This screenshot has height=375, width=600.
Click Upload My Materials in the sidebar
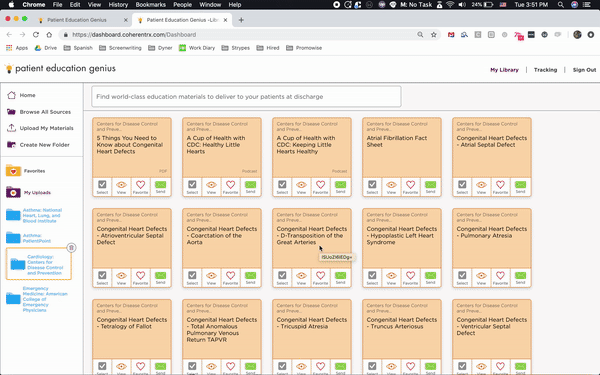click(x=40, y=128)
